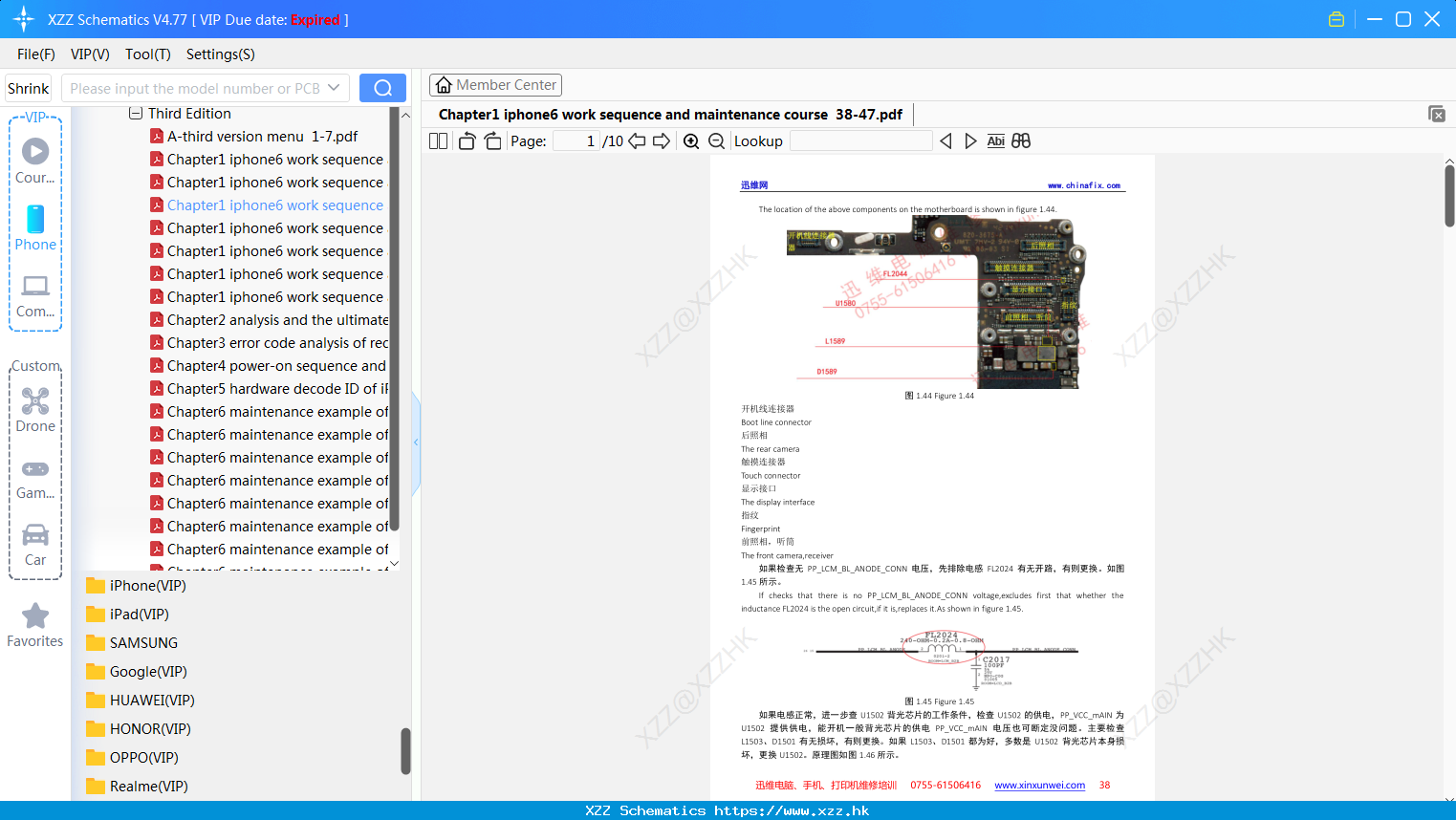
Task: Click the Lookup text input field
Action: 860,141
